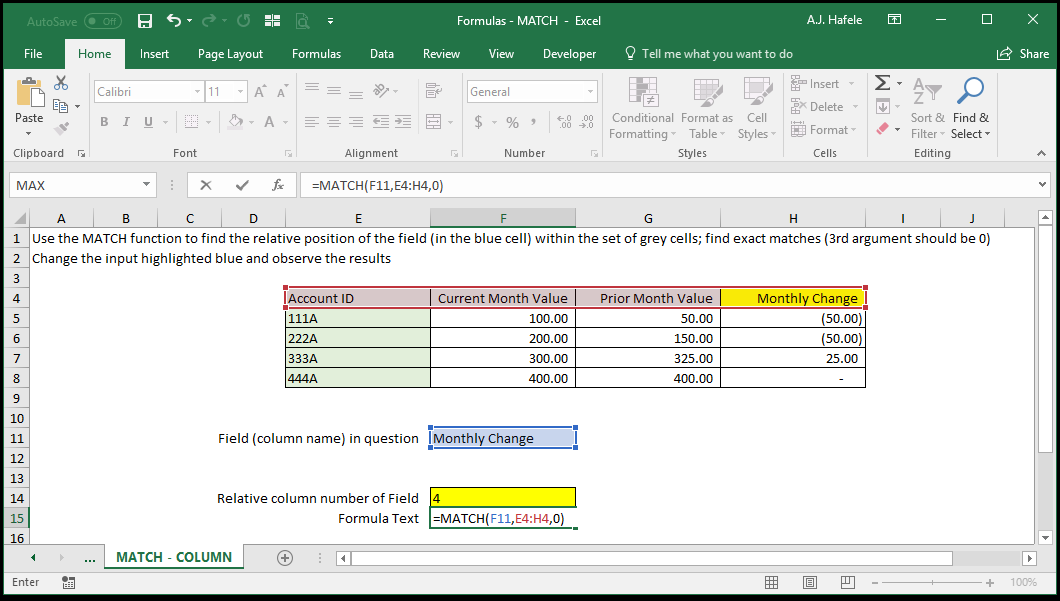Click the Wrap Text icon
Screen dimensions: 1060x601
[x=433, y=91]
